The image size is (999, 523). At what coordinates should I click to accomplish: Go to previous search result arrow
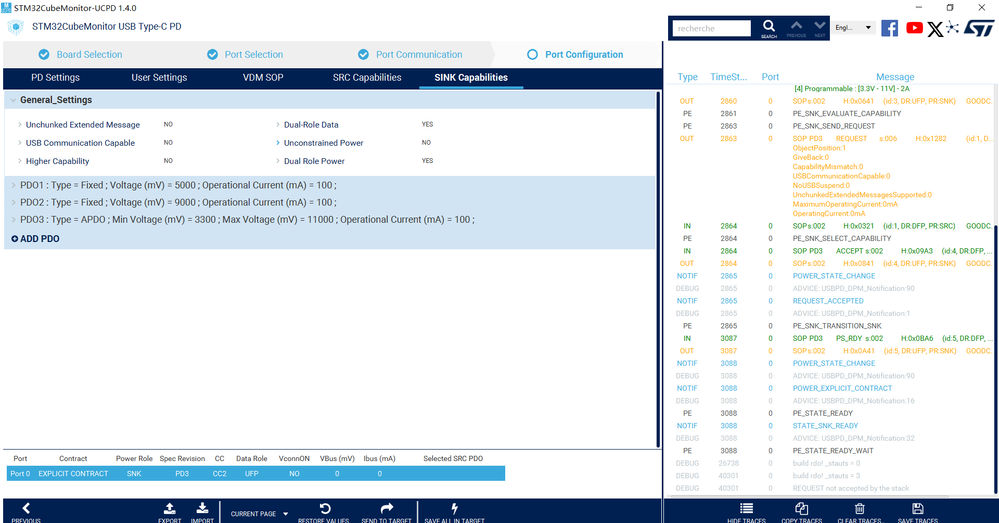click(x=796, y=25)
